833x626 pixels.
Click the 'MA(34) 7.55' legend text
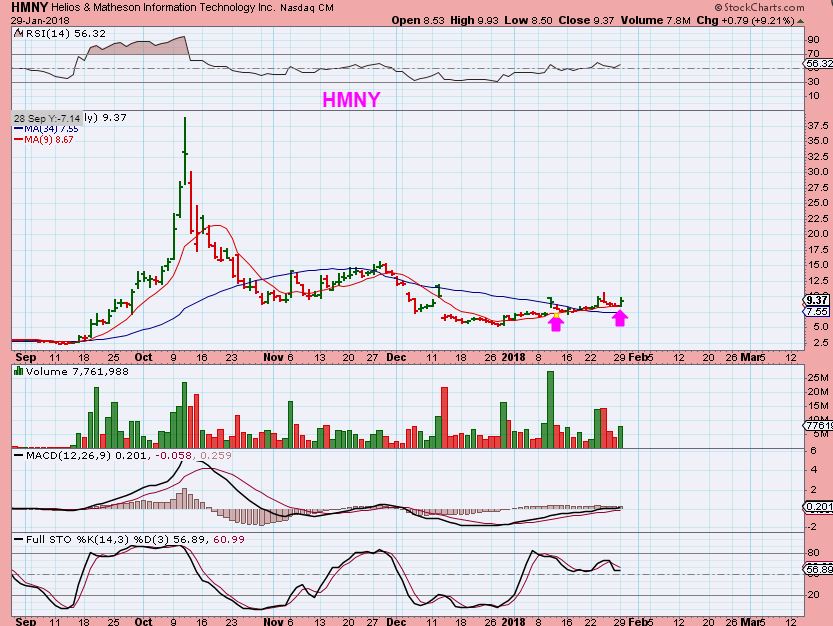click(x=52, y=129)
